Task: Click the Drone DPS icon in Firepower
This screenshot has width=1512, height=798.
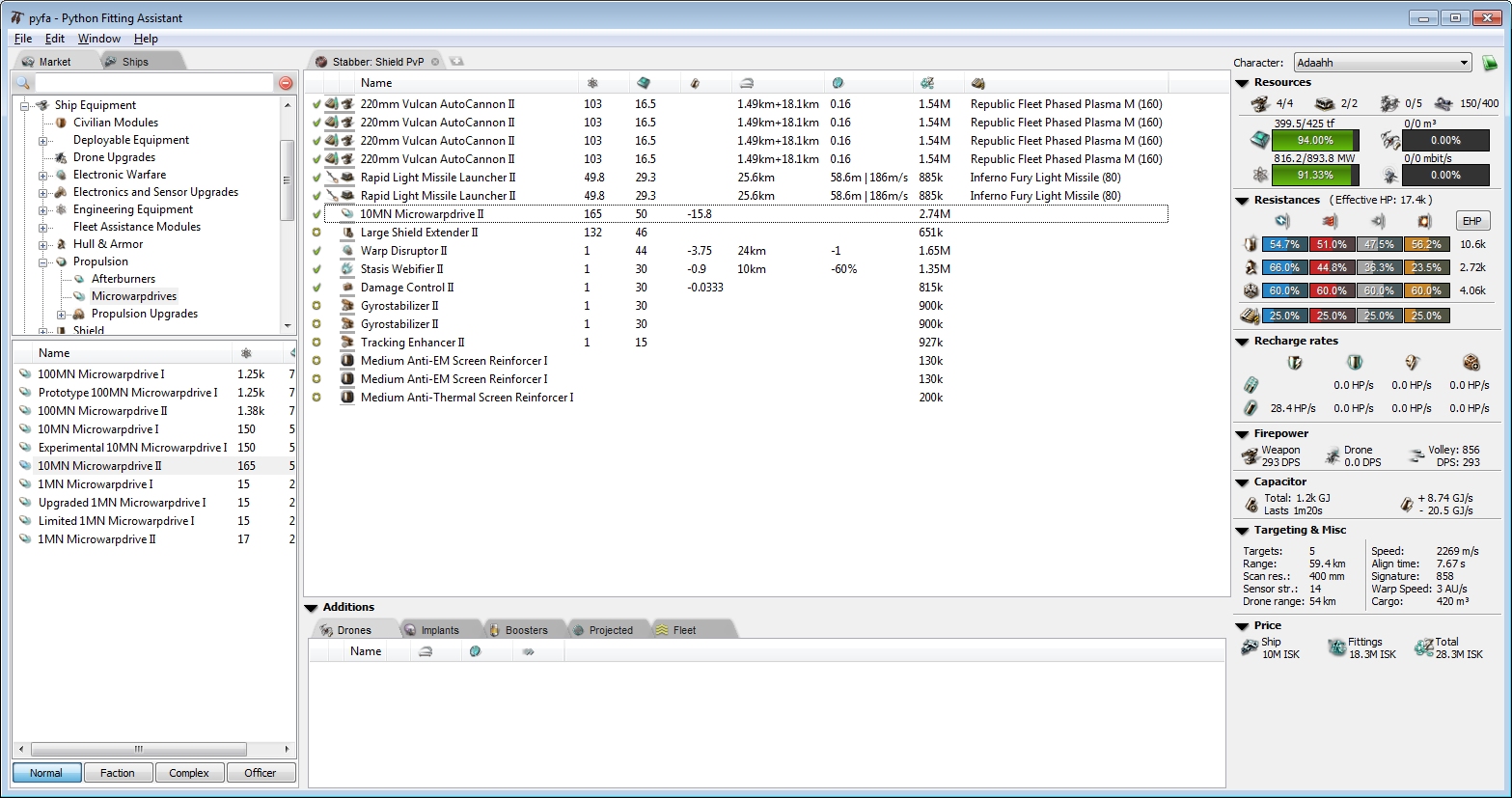Action: [x=1333, y=455]
